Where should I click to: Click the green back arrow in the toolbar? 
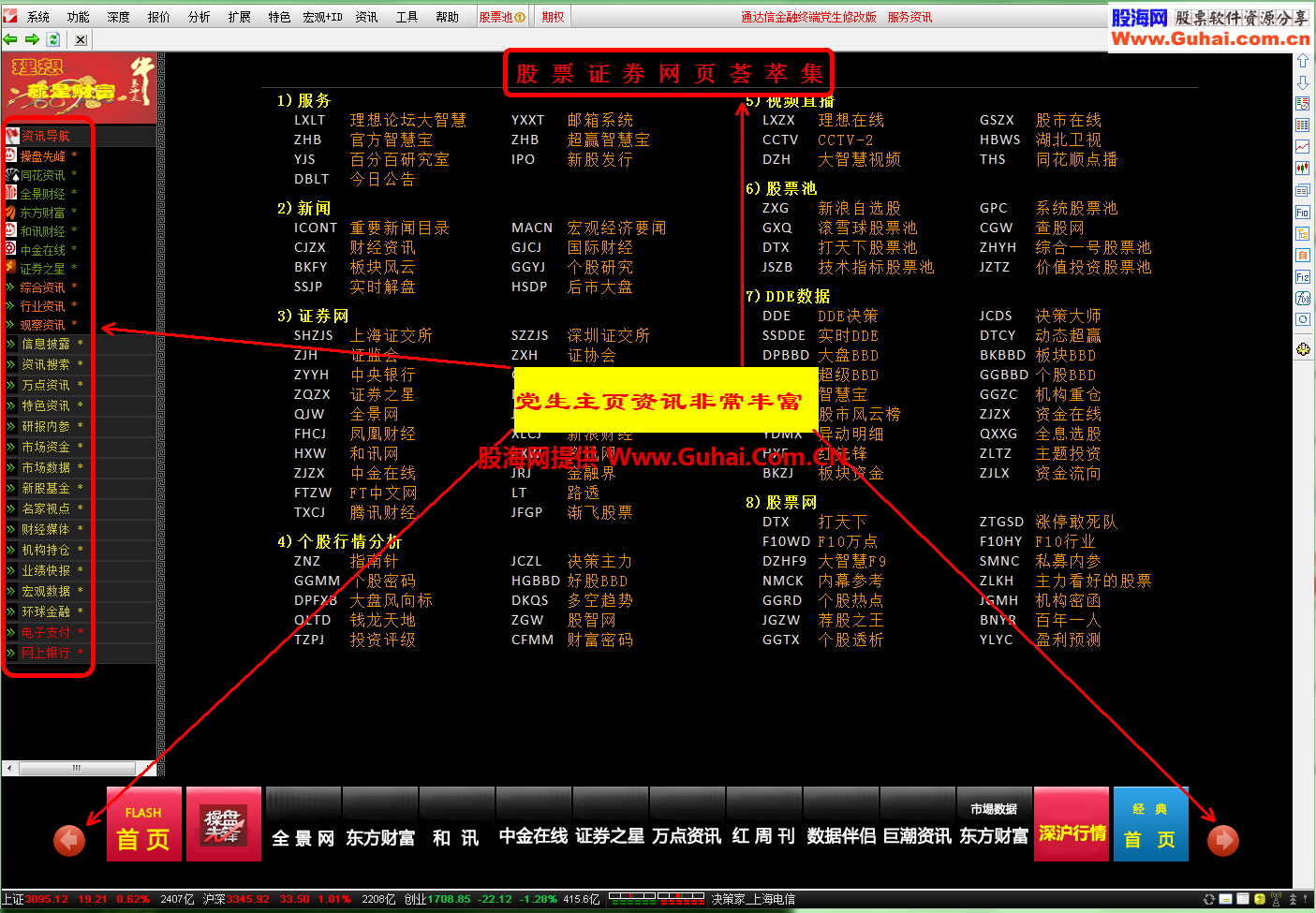[x=10, y=39]
